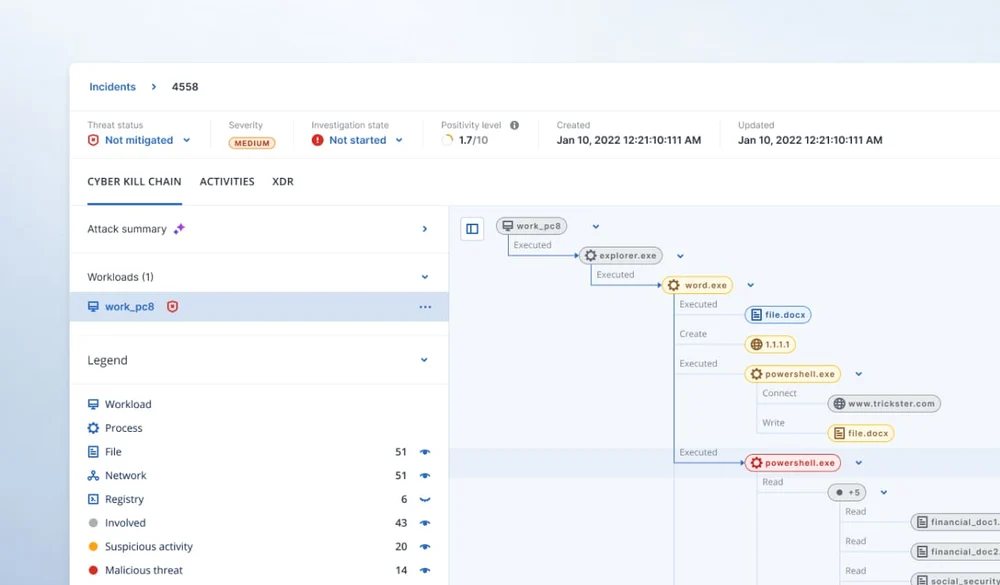This screenshot has height=585, width=1000.
Task: Open the three-dot menu for work_pc8
Action: (x=425, y=307)
